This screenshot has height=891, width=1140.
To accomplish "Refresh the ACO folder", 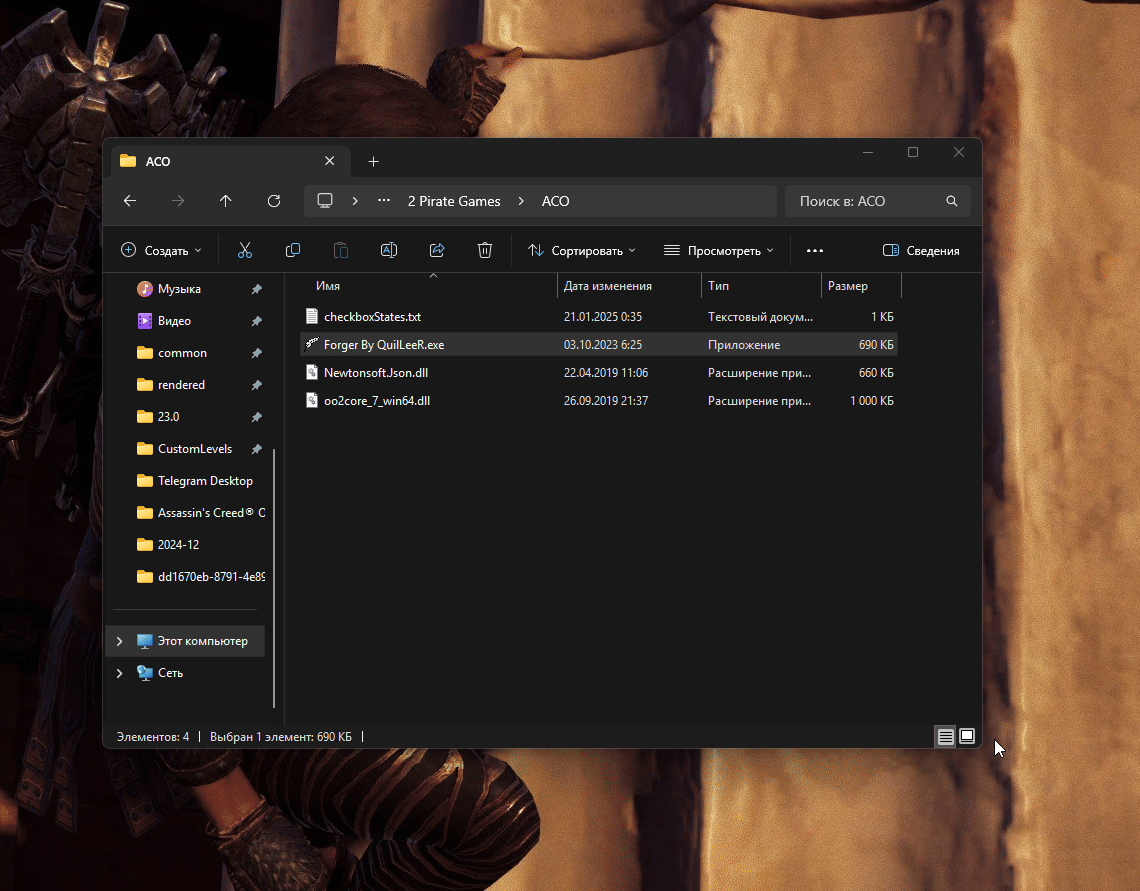I will [274, 201].
